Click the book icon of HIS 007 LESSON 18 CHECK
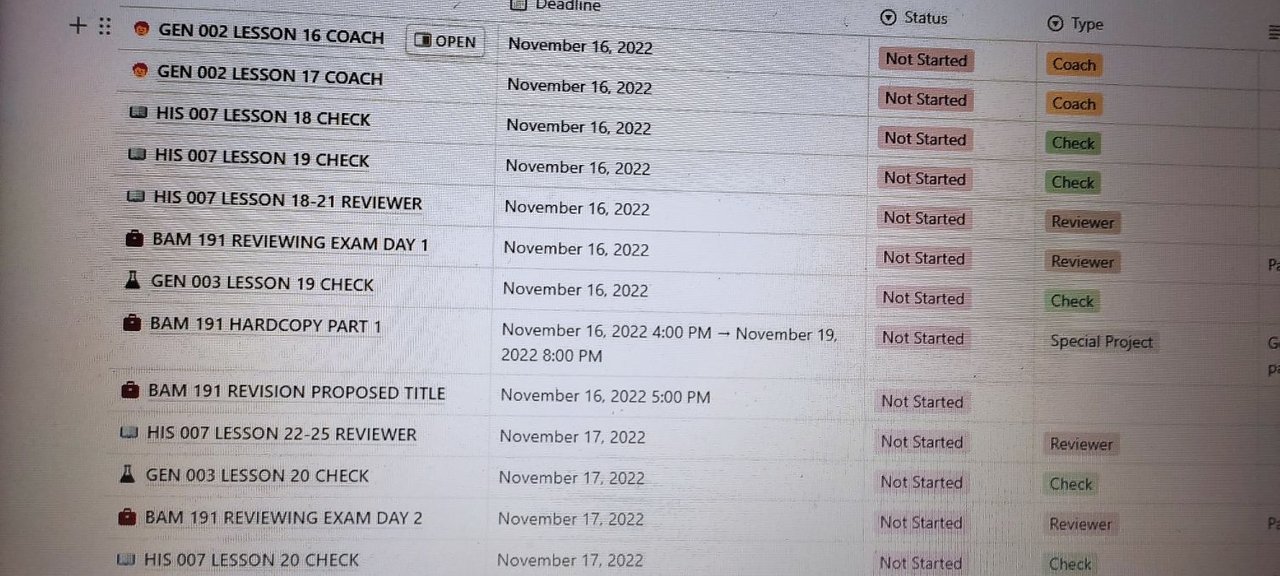The width and height of the screenshot is (1280, 576). tap(139, 113)
